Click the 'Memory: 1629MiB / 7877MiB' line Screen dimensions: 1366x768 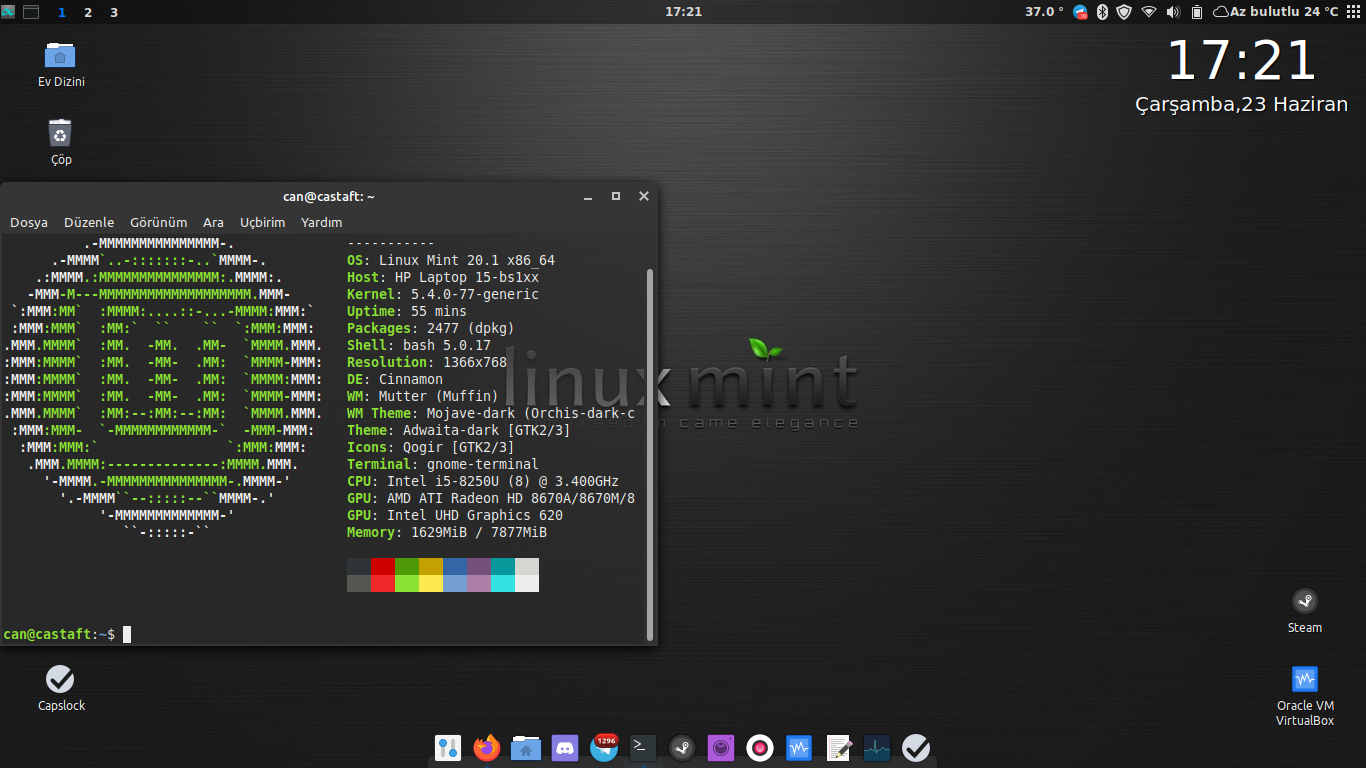click(x=447, y=532)
